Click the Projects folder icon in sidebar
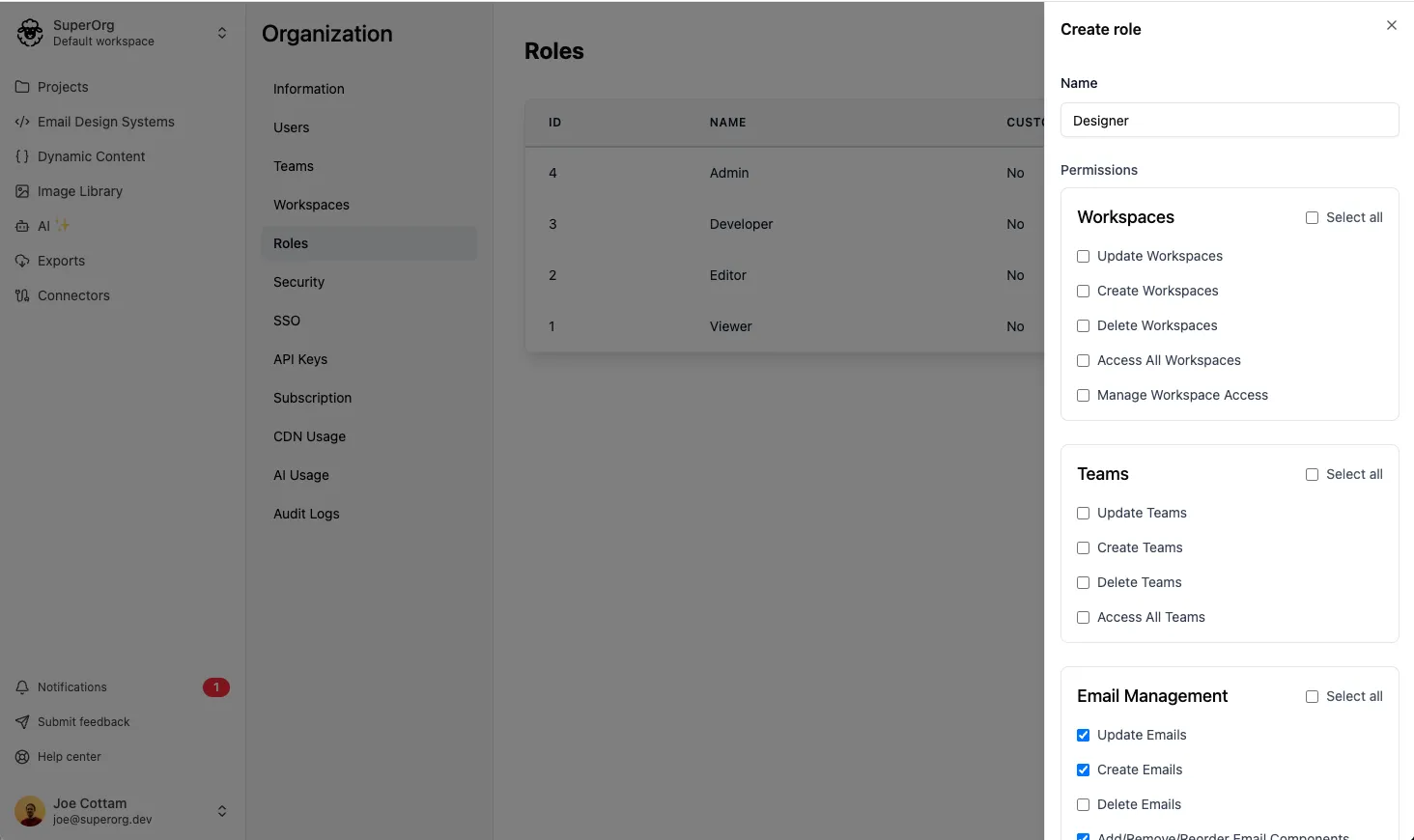 click(22, 87)
